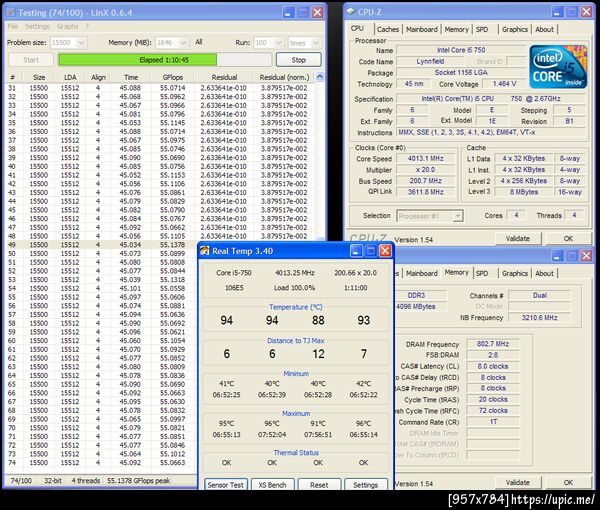Click the LinX results scrollbar up arrow
Screen dimensions: 600x510
pyautogui.click(x=320, y=77)
